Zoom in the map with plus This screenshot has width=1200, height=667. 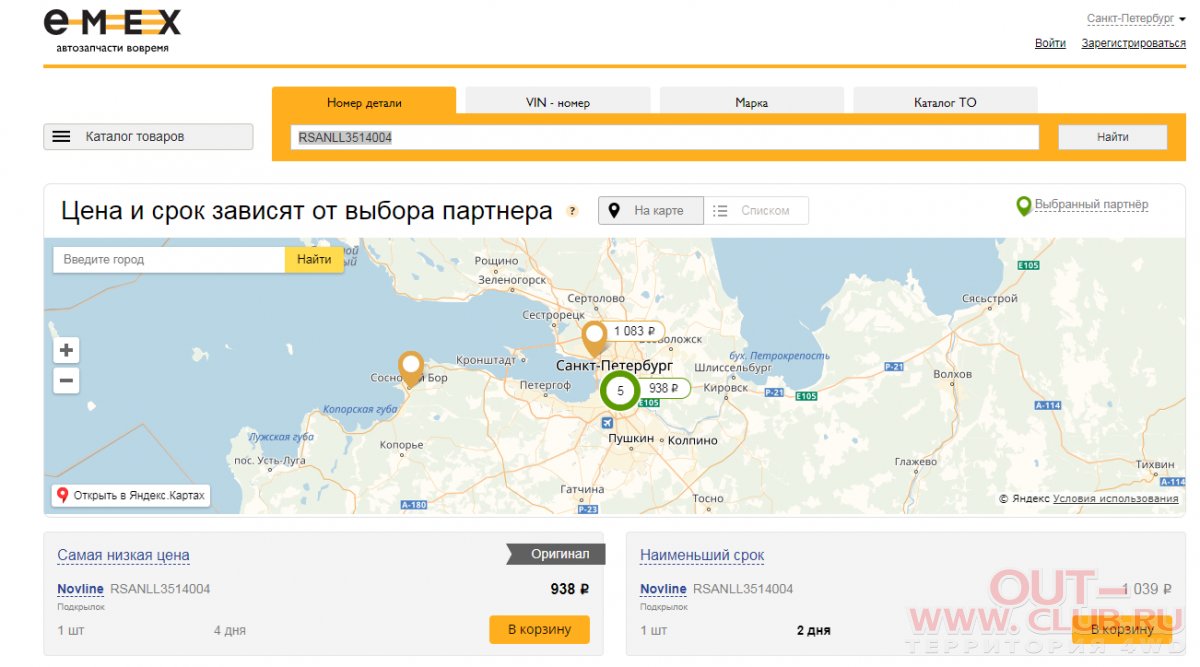coord(67,350)
